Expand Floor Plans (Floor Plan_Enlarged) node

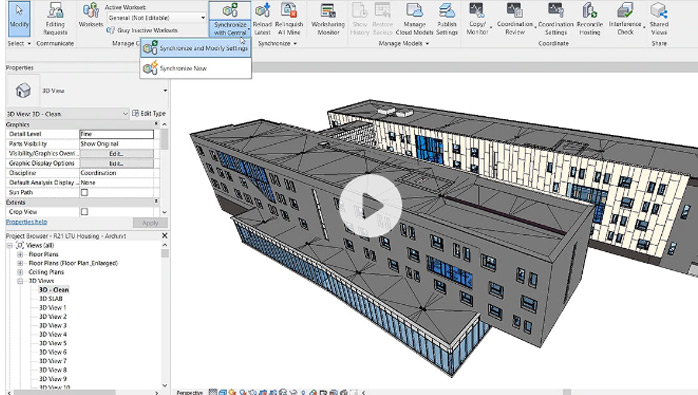20,263
